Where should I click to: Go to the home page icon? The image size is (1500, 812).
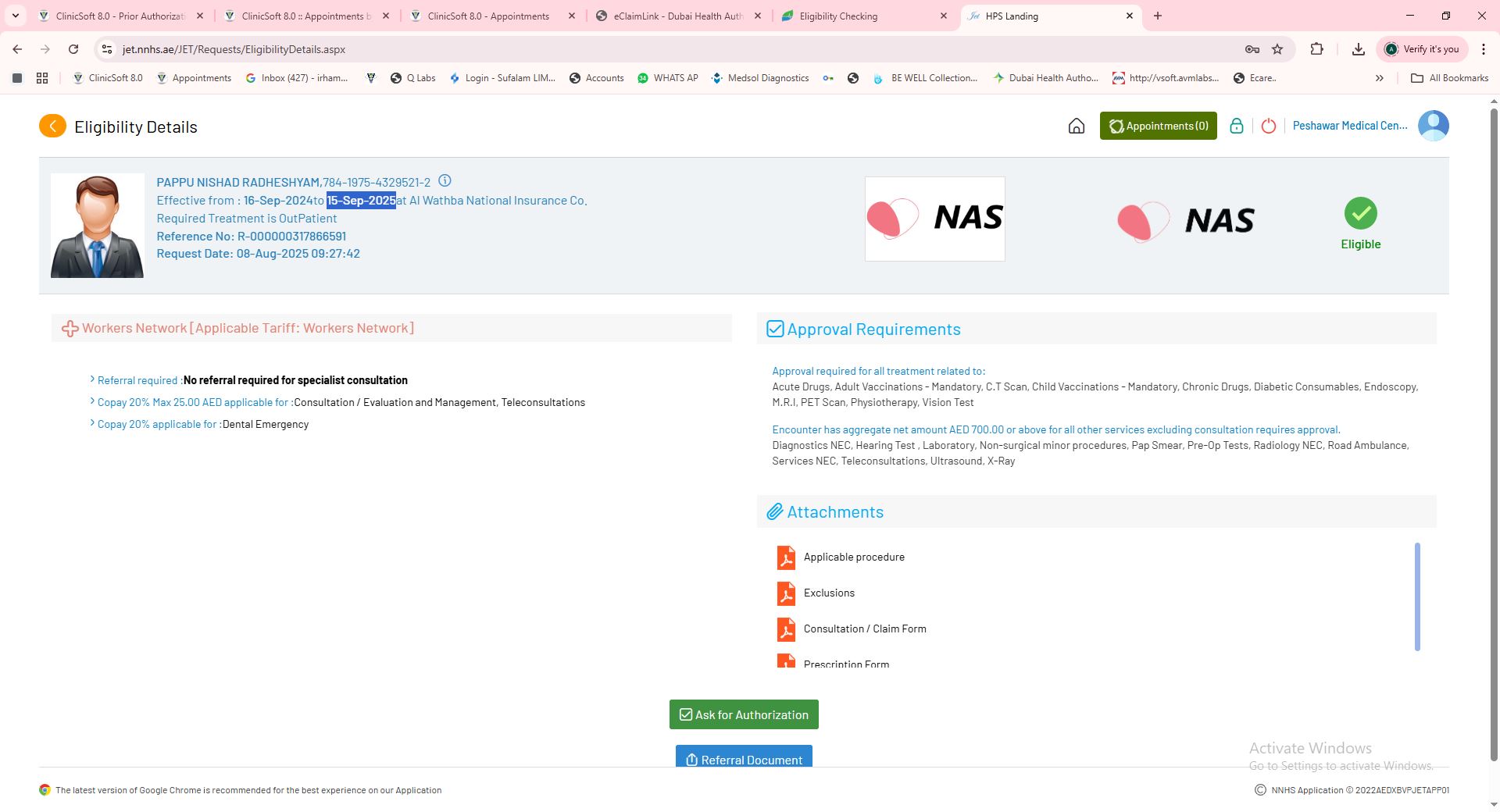tap(1076, 126)
